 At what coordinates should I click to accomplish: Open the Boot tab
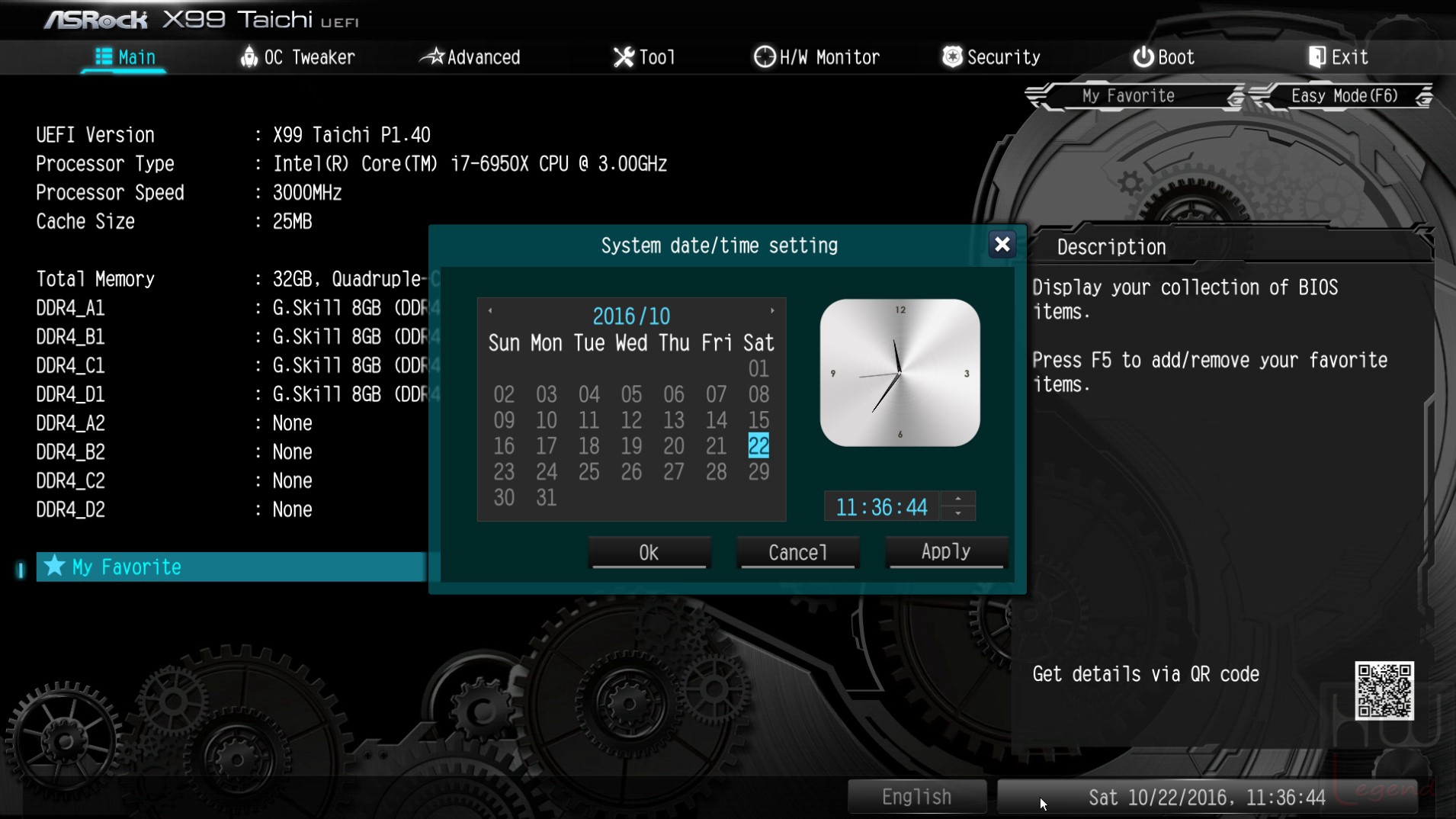pos(1163,57)
